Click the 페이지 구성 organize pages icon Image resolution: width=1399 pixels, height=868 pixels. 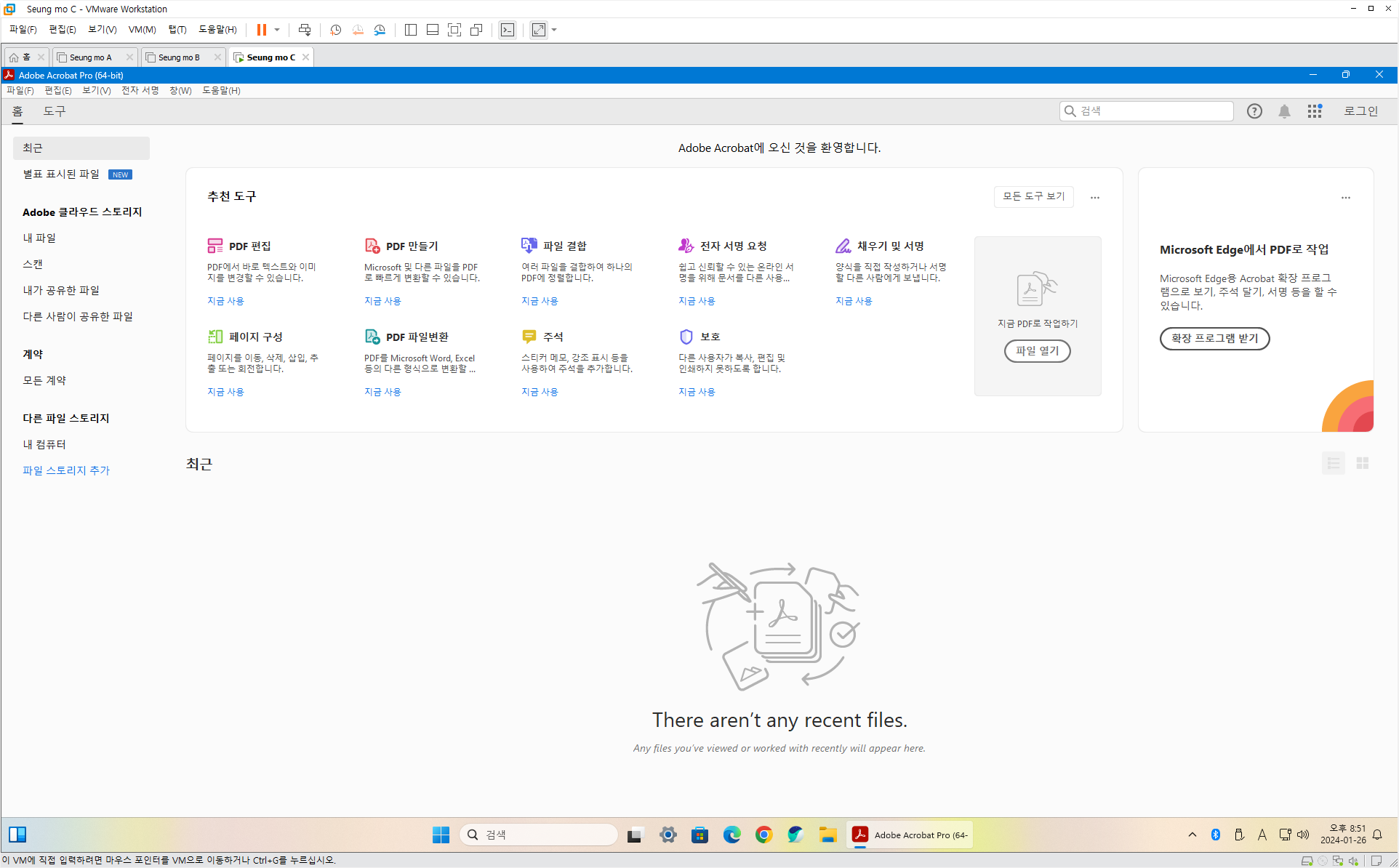tap(215, 337)
